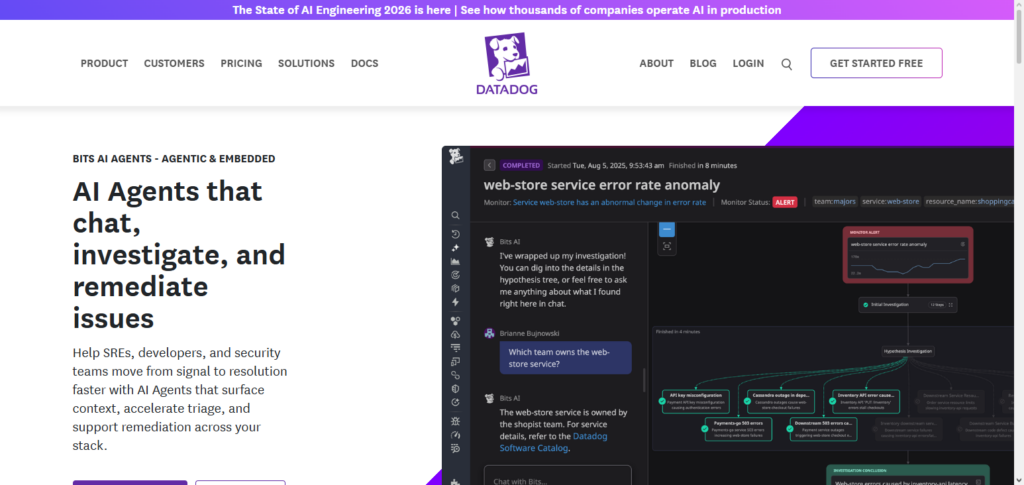Click the COMPLETED status badge
Image resolution: width=1024 pixels, height=485 pixels.
(521, 165)
